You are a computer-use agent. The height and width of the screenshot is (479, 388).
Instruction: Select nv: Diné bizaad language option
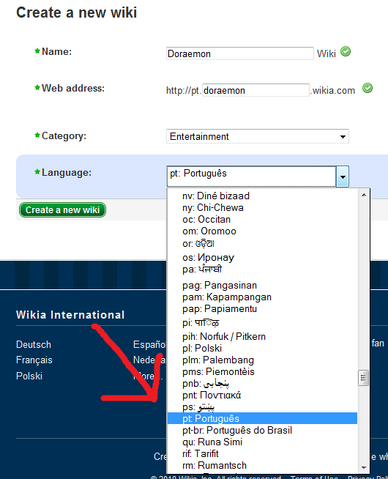point(216,196)
